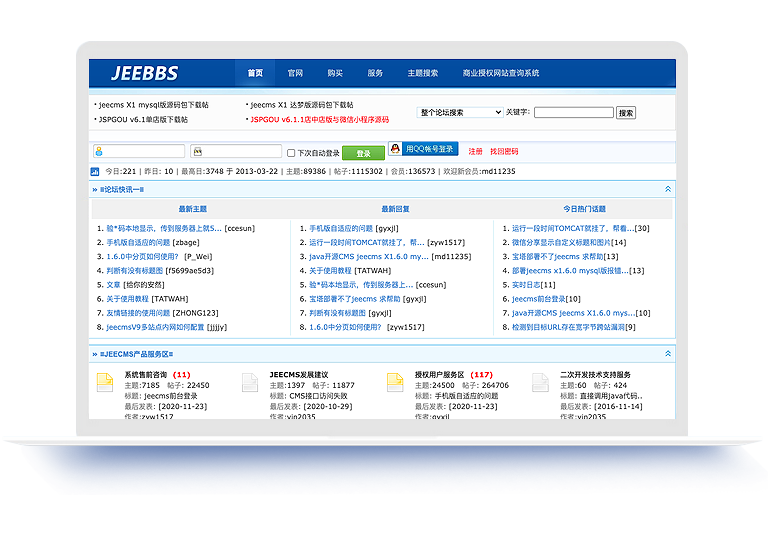Click the 搜索 button
The width and height of the screenshot is (770, 536).
626,113
